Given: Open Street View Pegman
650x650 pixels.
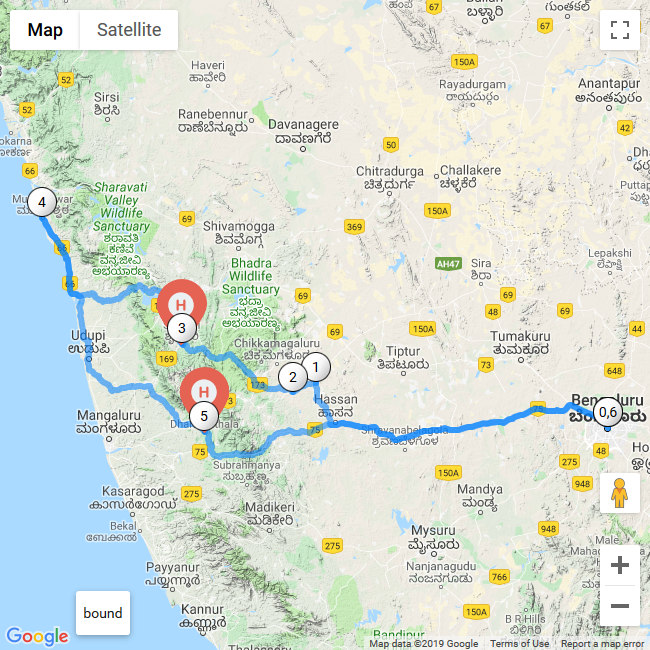Looking at the screenshot, I should 620,493.
